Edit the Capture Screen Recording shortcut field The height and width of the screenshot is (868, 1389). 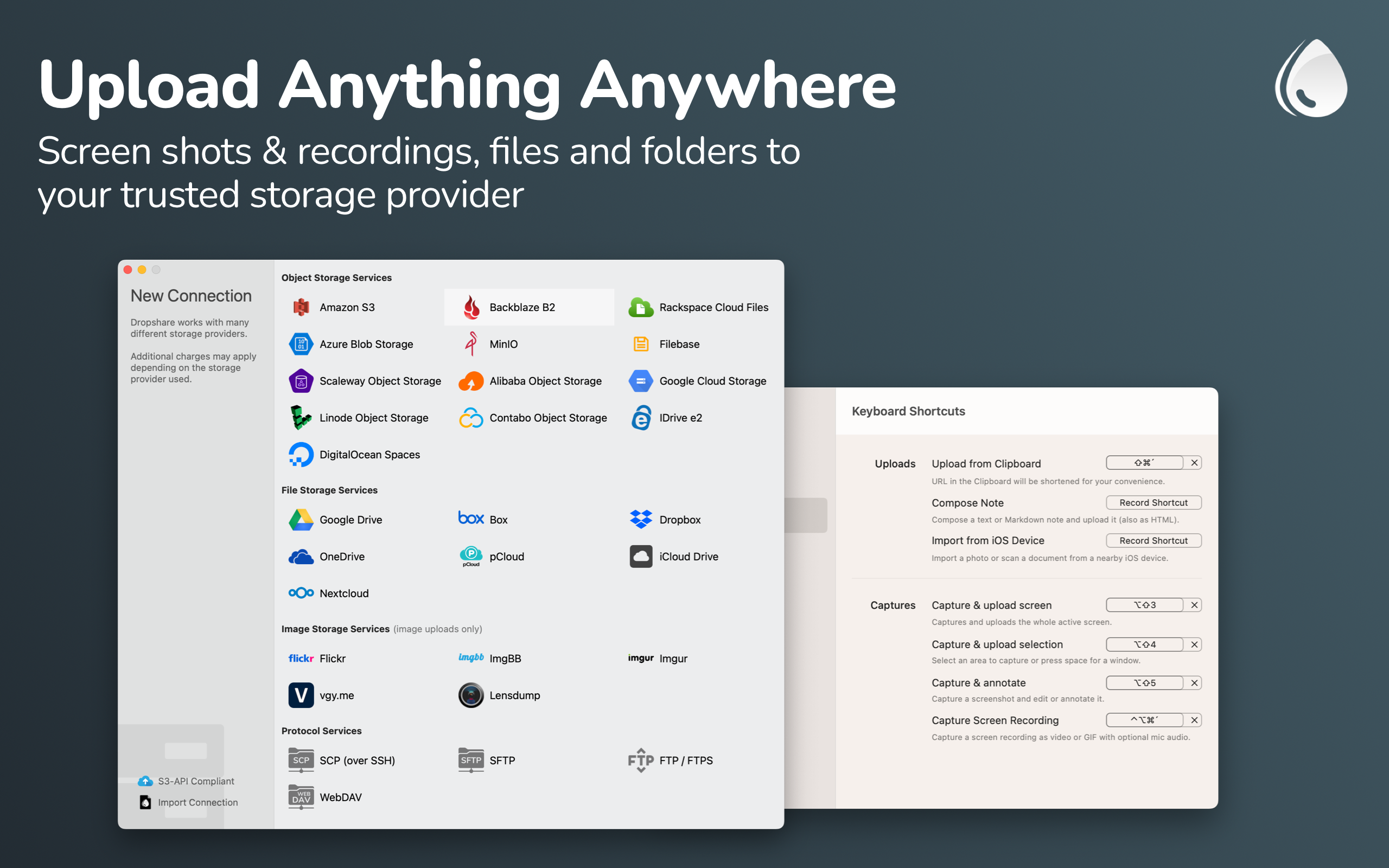pos(1144,720)
